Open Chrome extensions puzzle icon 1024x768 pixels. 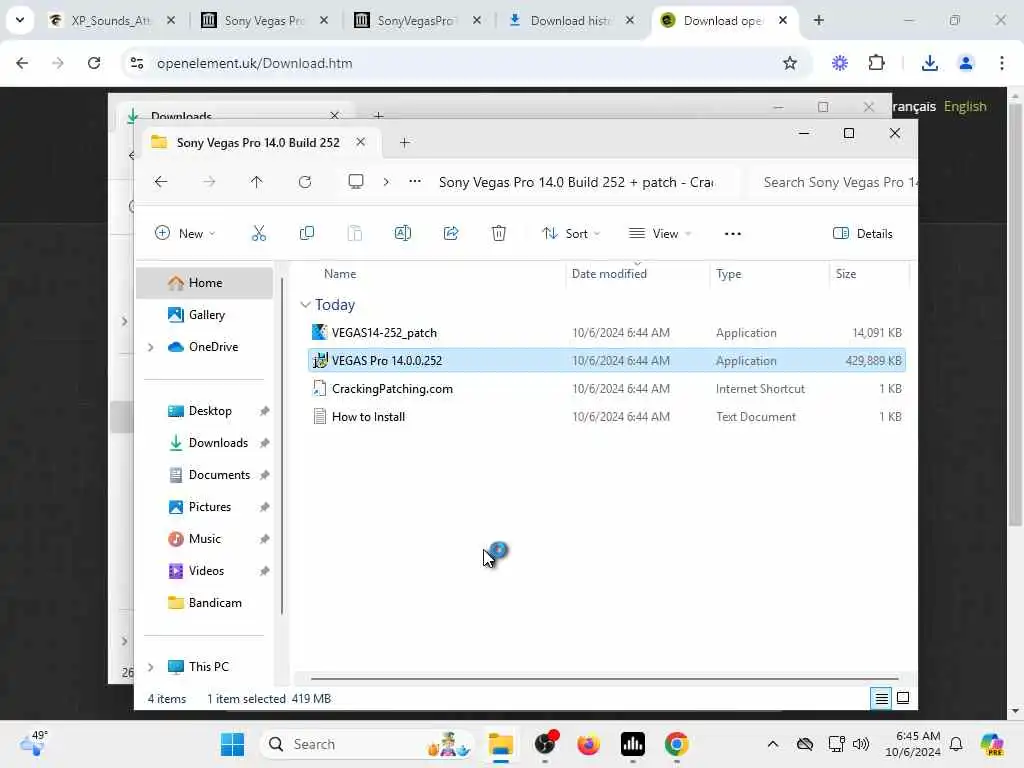point(876,63)
